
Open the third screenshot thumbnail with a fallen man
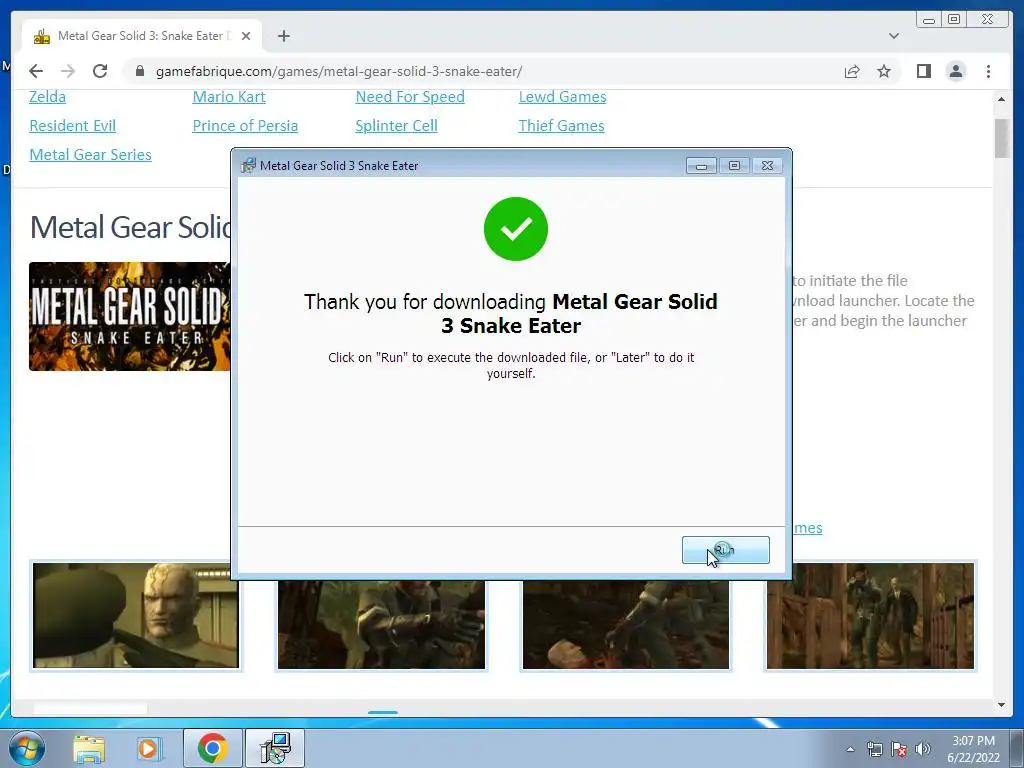pyautogui.click(x=626, y=624)
